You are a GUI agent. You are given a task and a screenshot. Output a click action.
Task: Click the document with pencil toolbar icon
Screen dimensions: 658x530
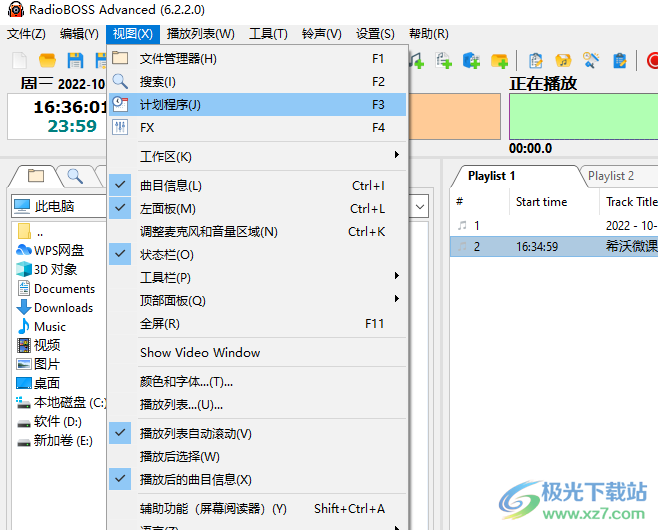535,60
